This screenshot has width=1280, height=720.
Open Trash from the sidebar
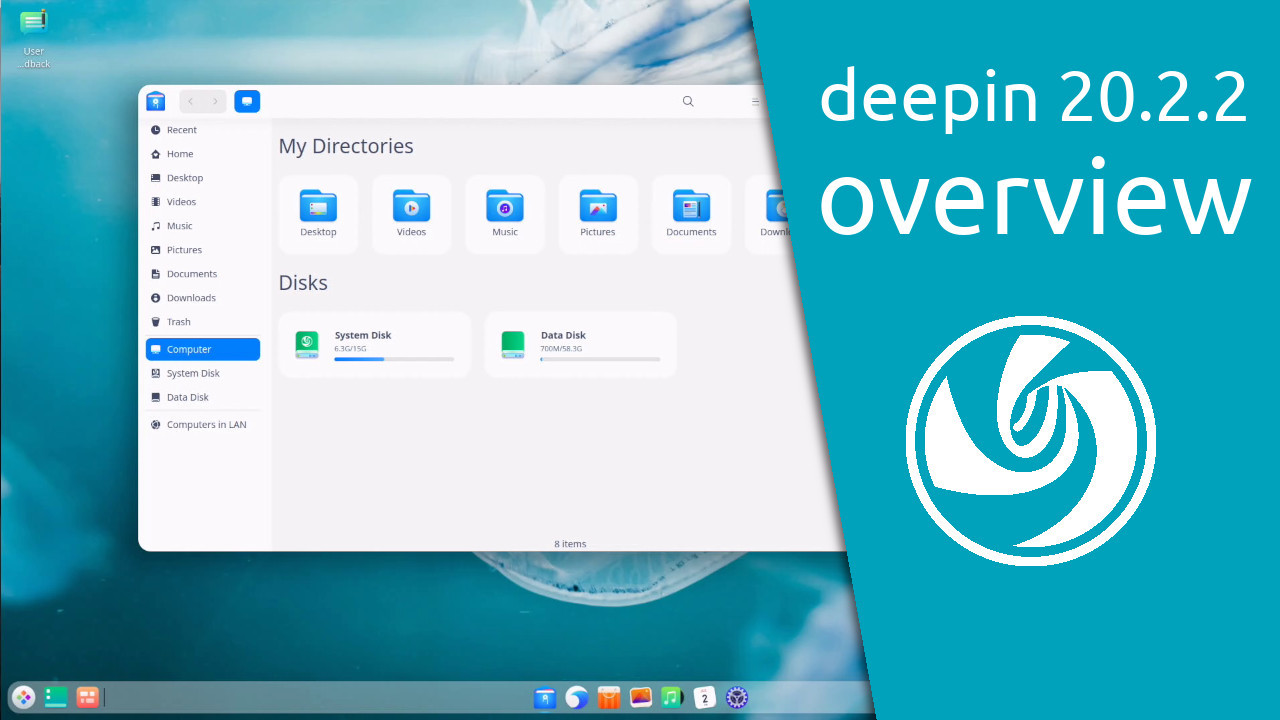click(x=178, y=322)
